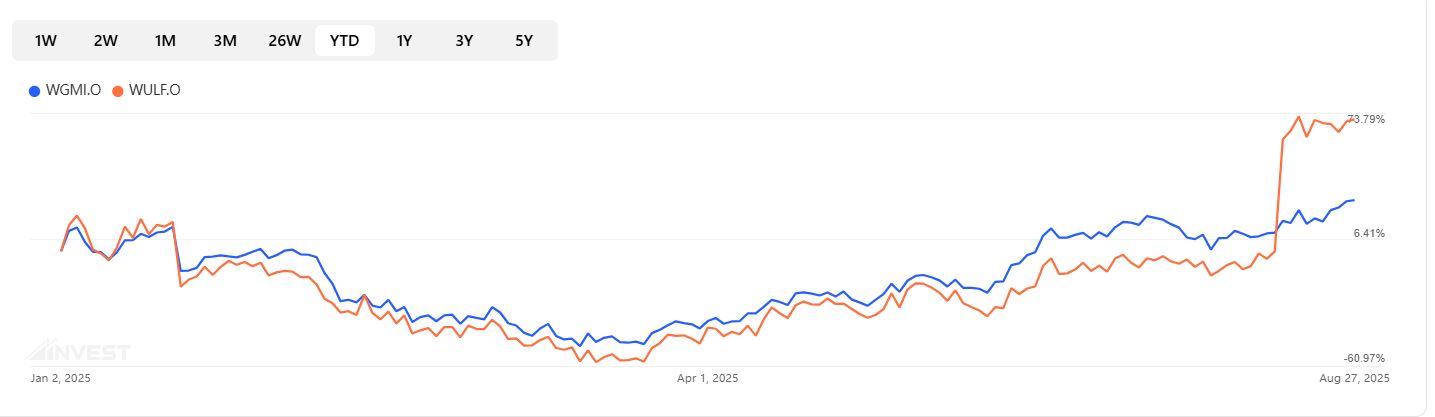Screen dimensions: 1435x417
Task: Click the 73.79% axis label
Action: pyautogui.click(x=1366, y=119)
